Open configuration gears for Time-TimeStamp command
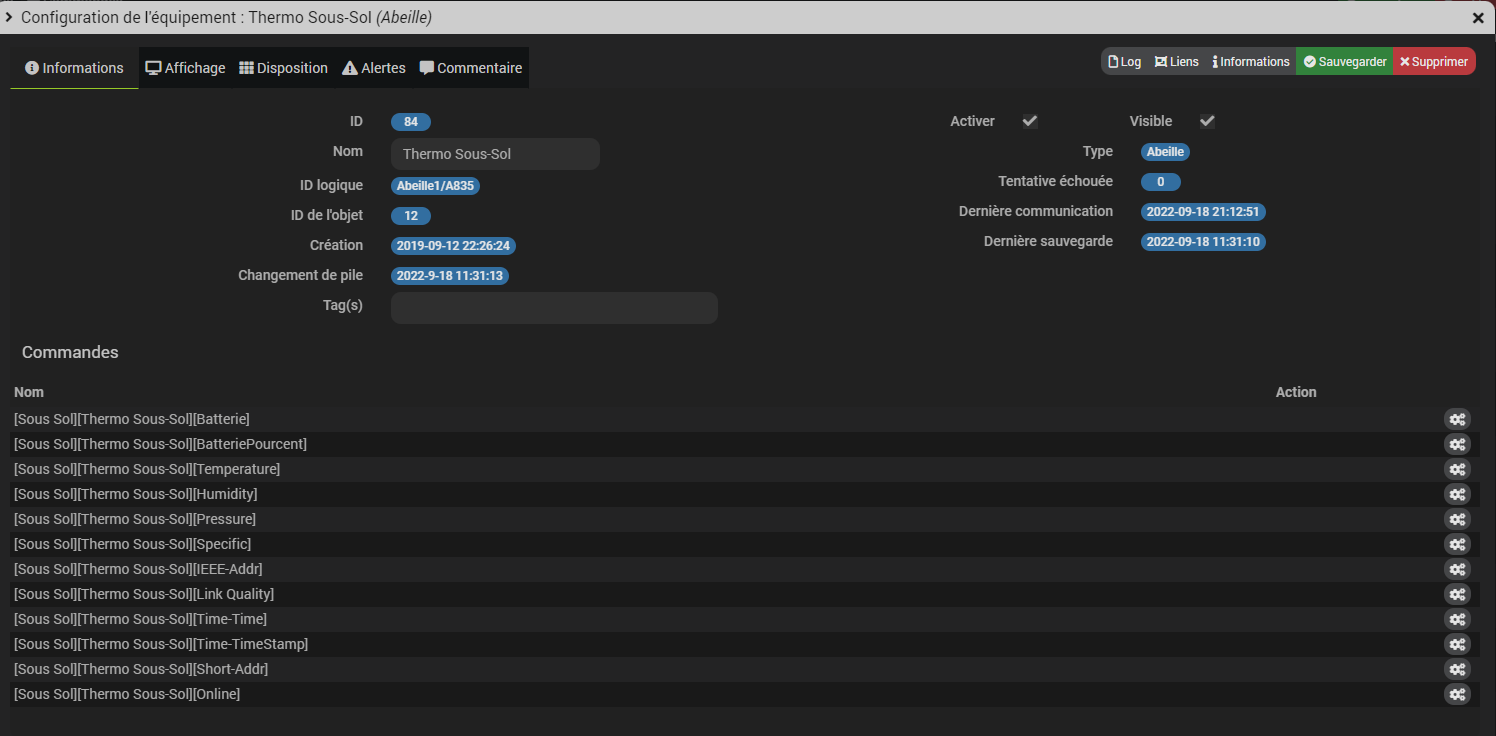Viewport: 1496px width, 736px height. [x=1457, y=644]
